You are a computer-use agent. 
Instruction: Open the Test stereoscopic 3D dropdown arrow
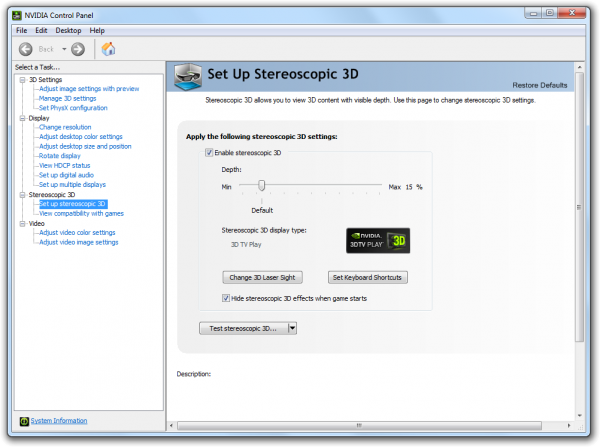coord(291,327)
